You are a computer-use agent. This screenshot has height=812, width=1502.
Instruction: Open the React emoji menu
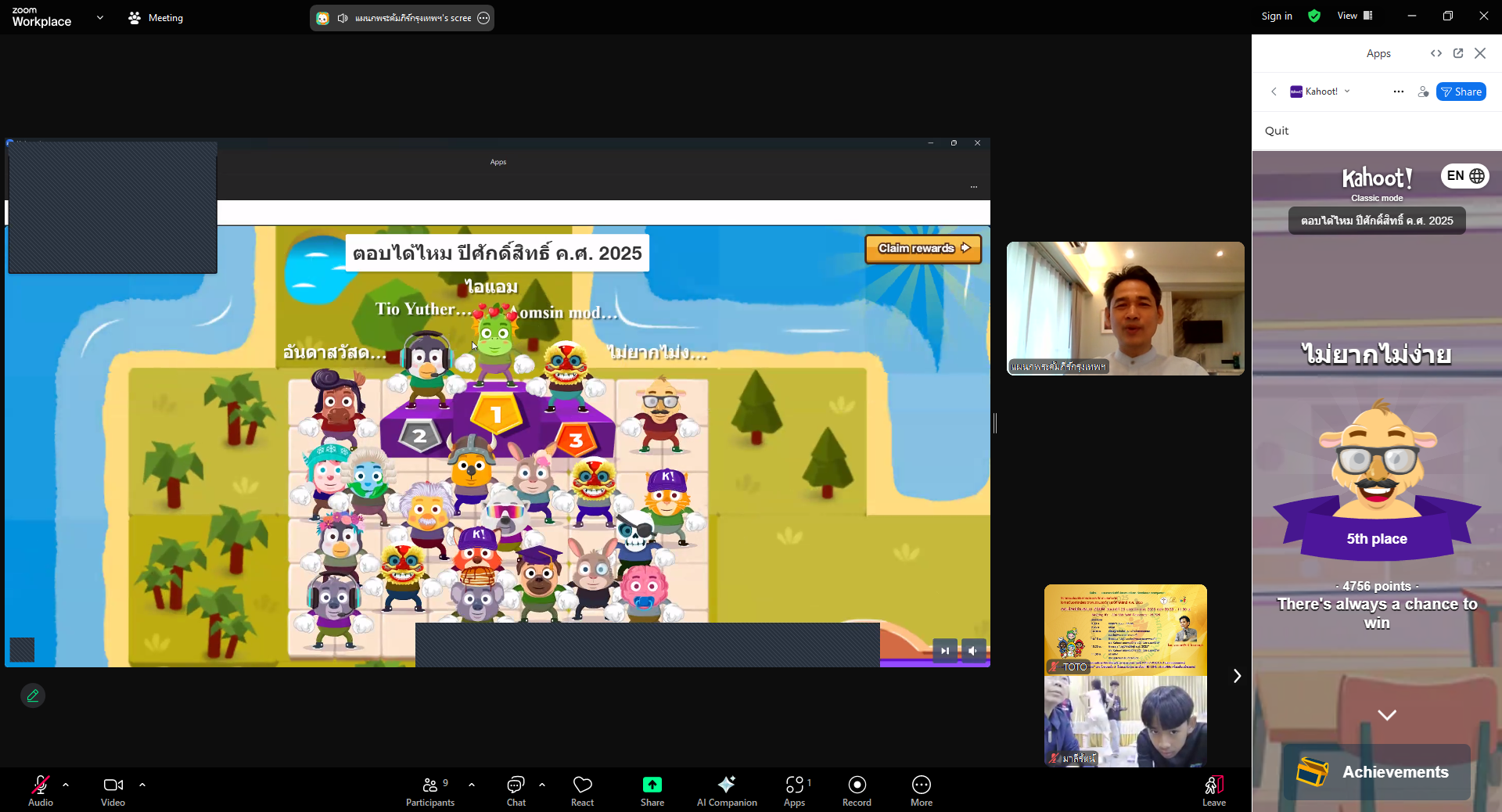pyautogui.click(x=583, y=789)
